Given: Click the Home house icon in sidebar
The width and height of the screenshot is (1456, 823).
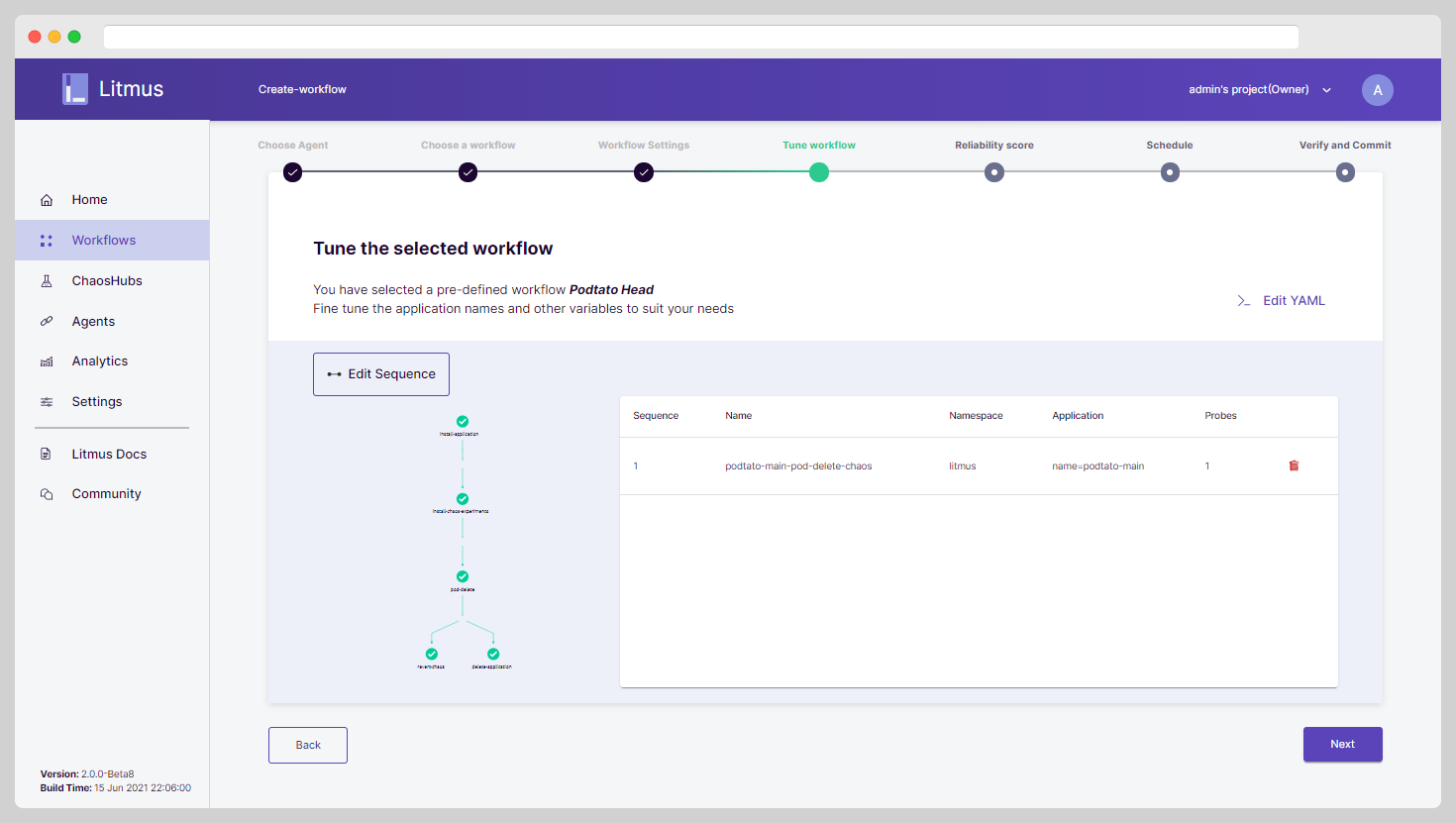Looking at the screenshot, I should 47,200.
